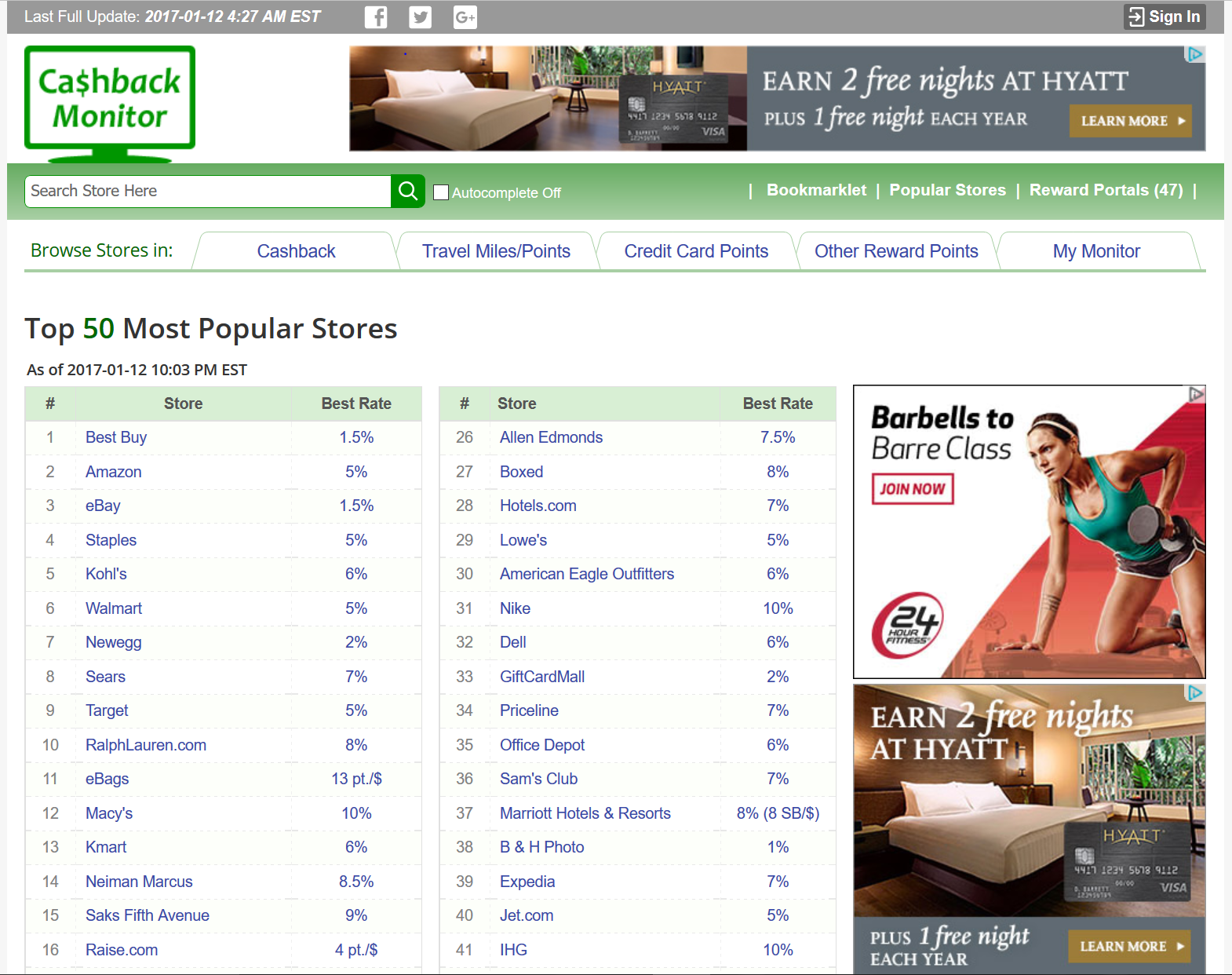Image resolution: width=1232 pixels, height=975 pixels.
Task: Open the Sam's Club store link
Action: pyautogui.click(x=538, y=779)
